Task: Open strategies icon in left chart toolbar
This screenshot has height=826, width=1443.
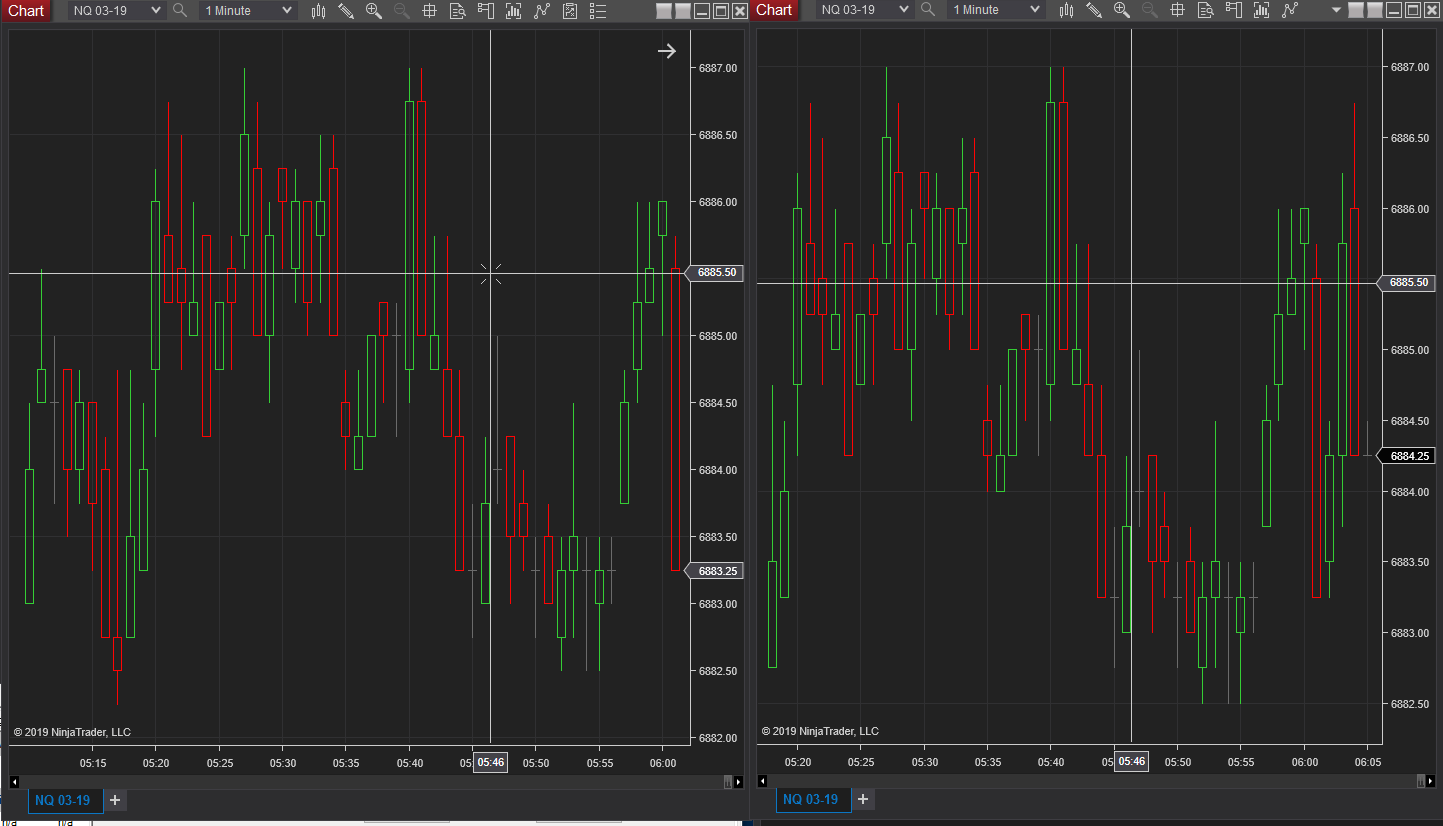Action: (542, 10)
